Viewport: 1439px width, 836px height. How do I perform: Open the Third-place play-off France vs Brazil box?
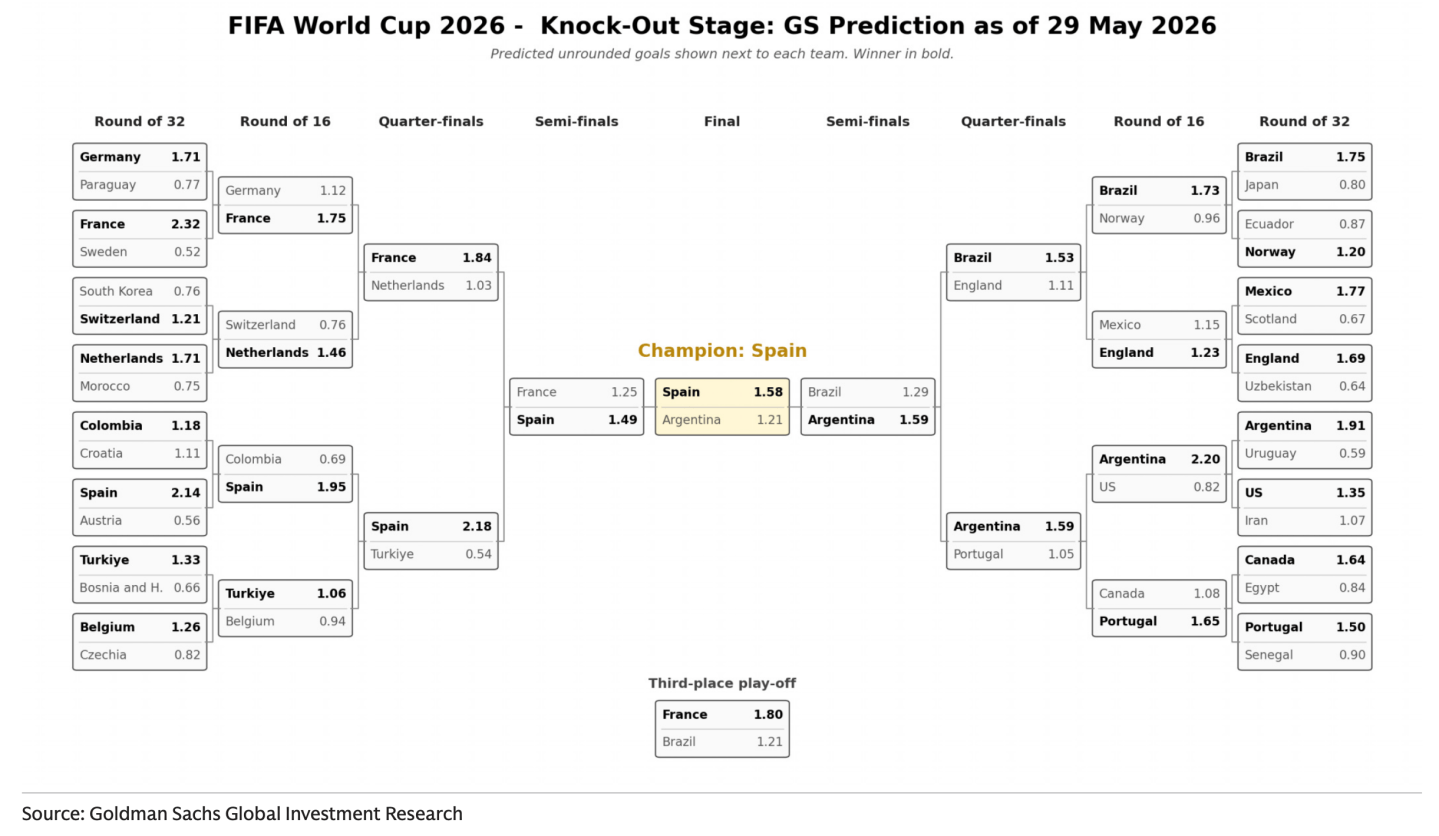(x=722, y=728)
